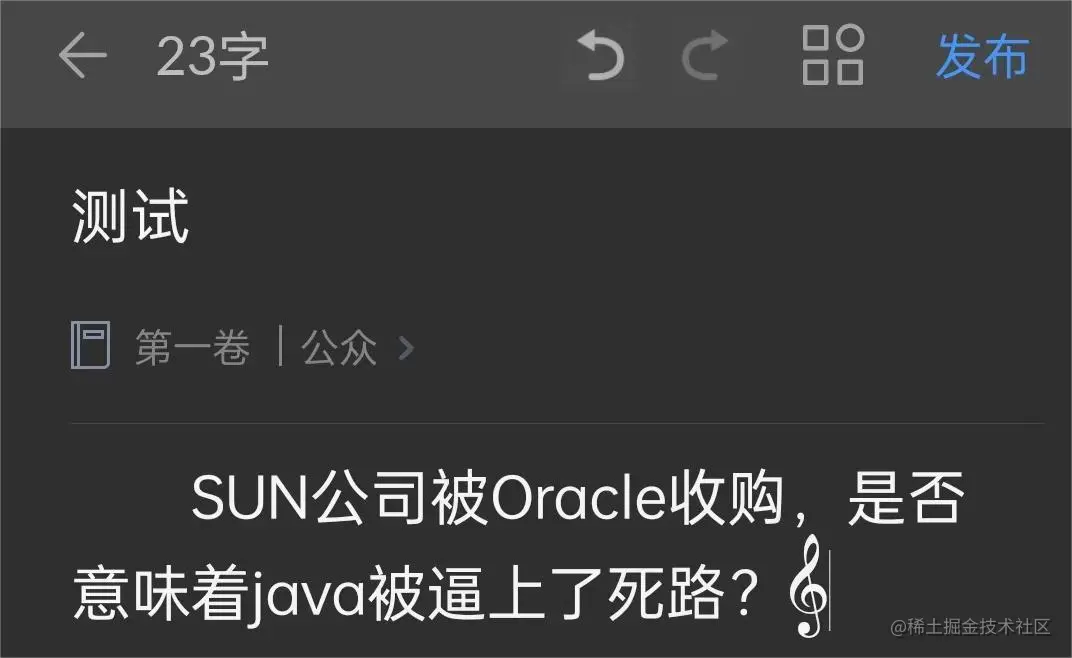Publish the draft with 发布
Viewport: 1072px width, 658px height.
(982, 56)
